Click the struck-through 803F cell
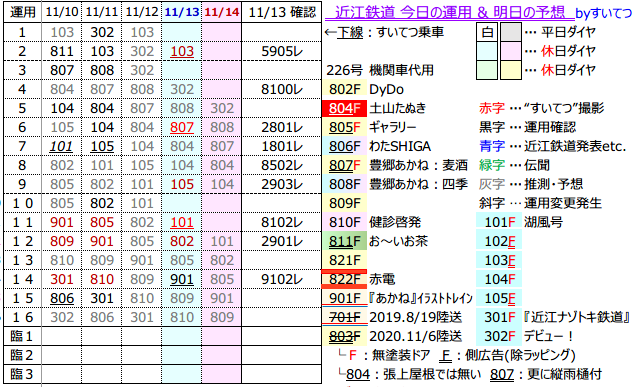This screenshot has height=387, width=636. 344,336
